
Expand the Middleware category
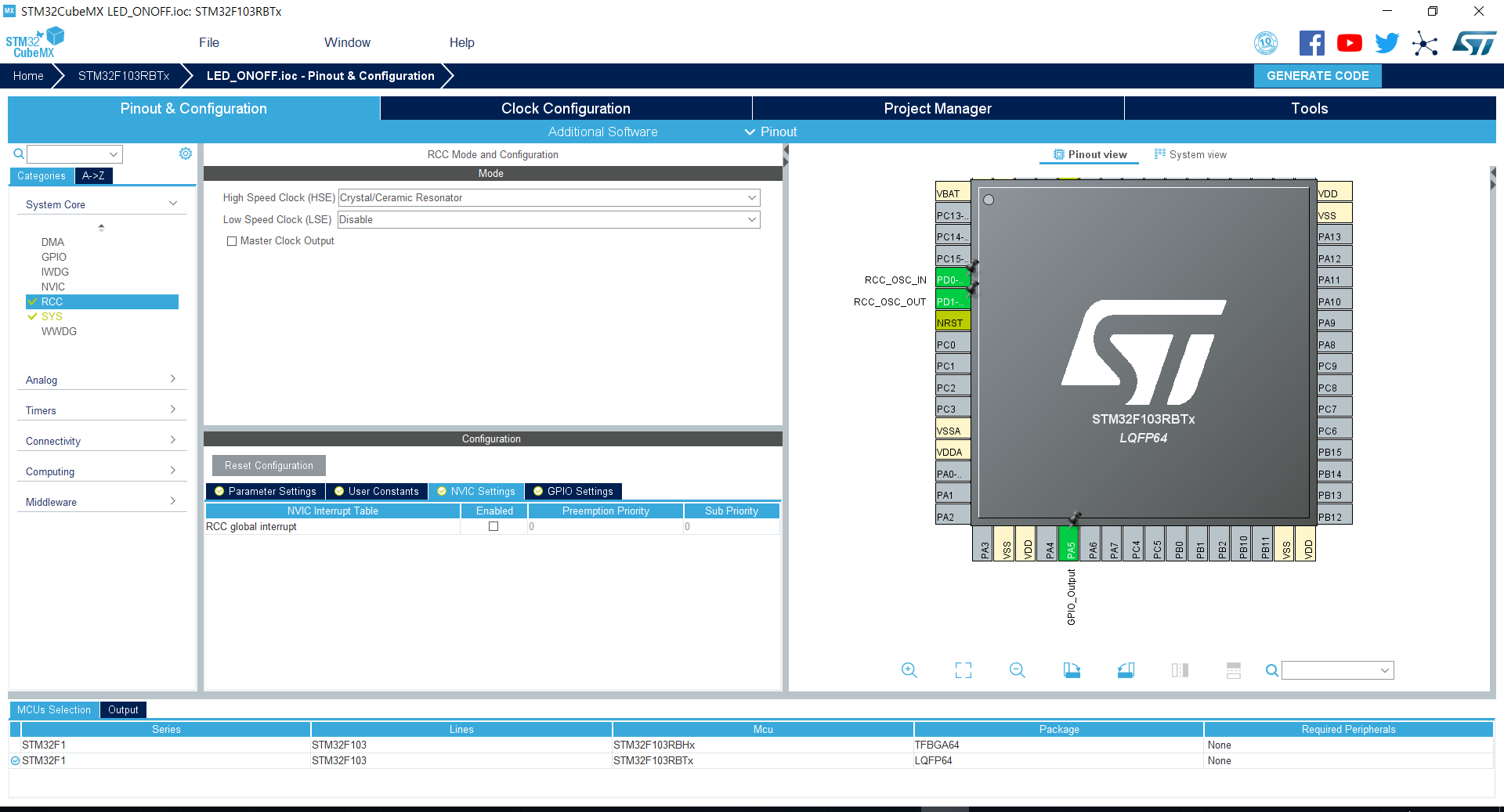[x=101, y=502]
